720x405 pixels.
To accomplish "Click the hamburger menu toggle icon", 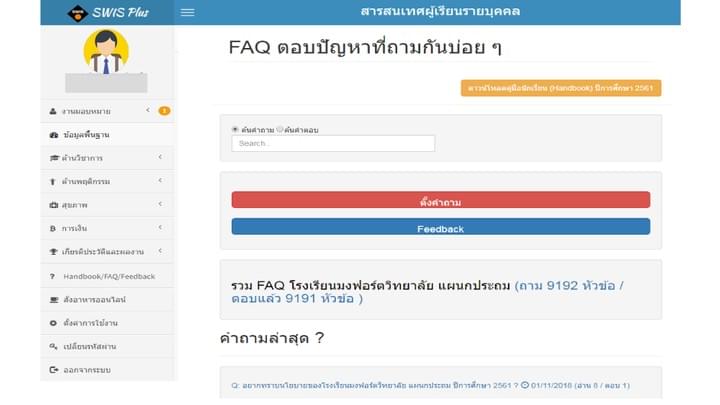I will (187, 12).
